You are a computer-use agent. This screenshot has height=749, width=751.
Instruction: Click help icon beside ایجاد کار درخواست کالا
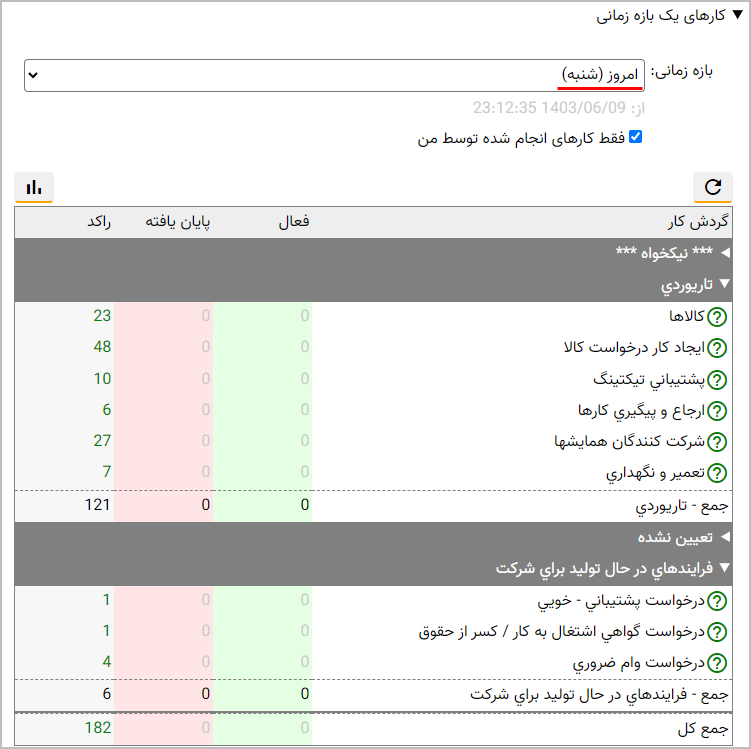pos(717,348)
